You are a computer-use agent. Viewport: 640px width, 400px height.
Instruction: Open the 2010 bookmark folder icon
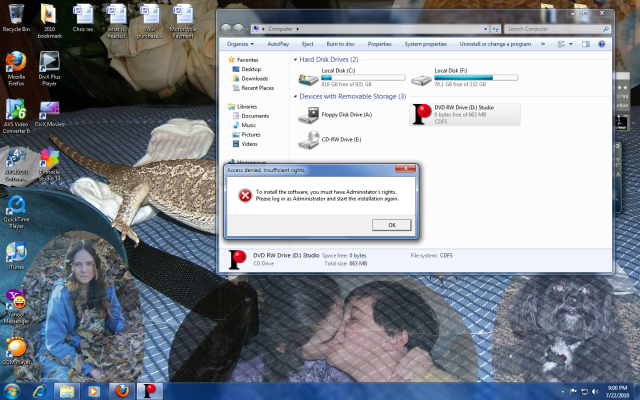pyautogui.click(x=49, y=21)
